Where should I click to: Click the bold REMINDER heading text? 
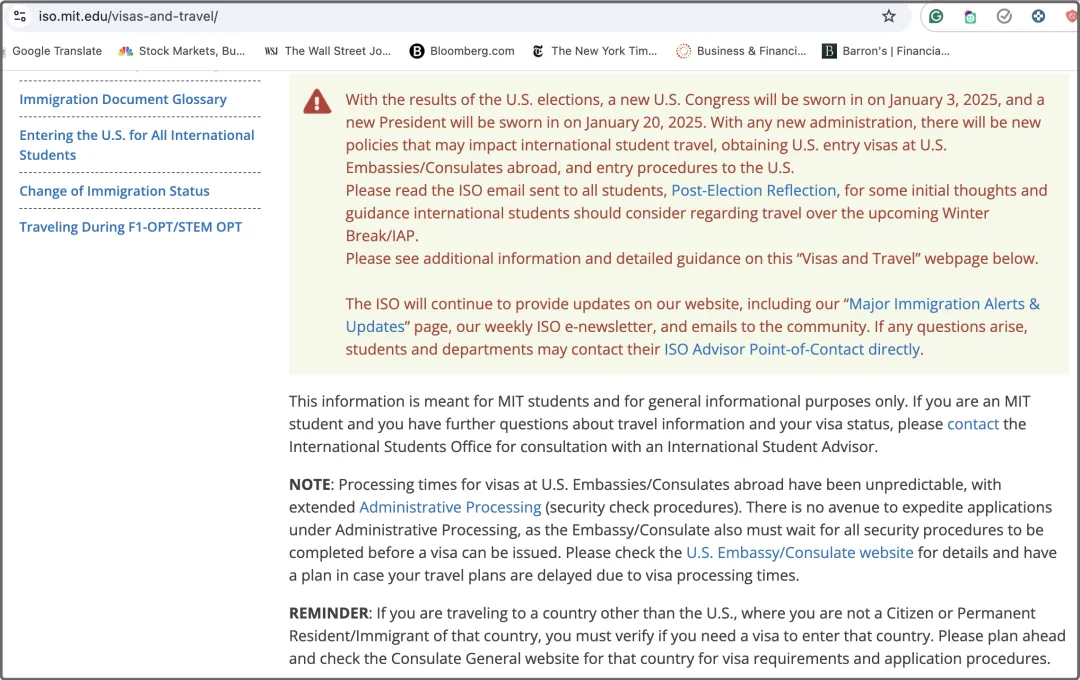(x=329, y=613)
